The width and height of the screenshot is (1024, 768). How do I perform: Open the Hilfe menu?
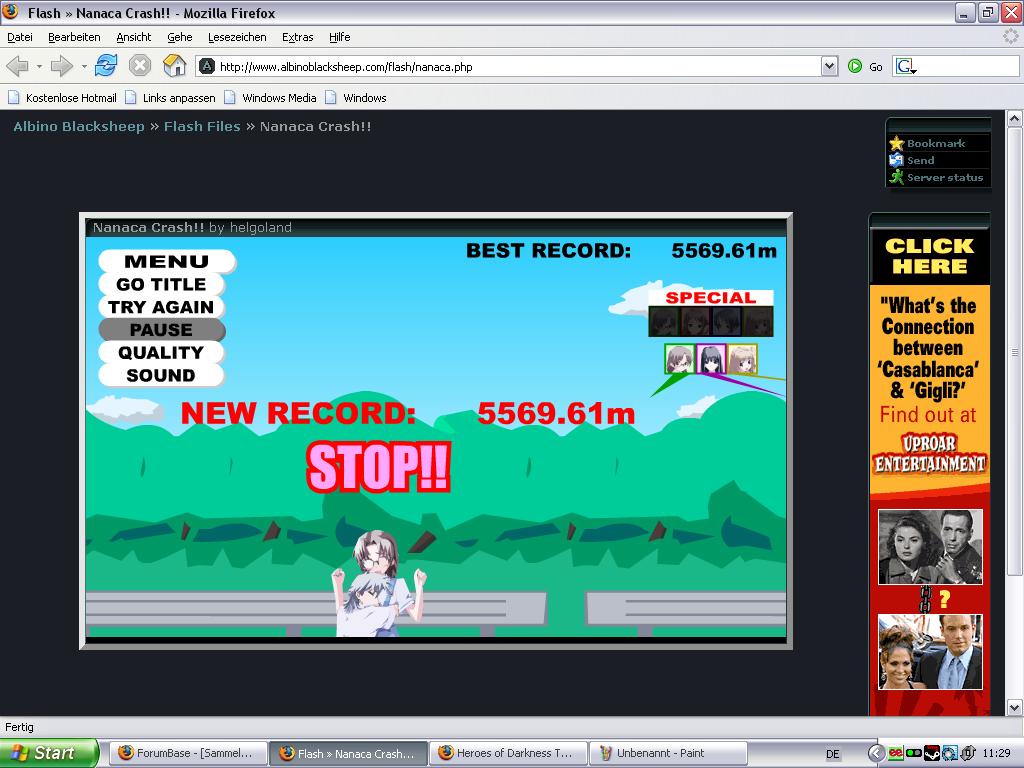coord(340,37)
